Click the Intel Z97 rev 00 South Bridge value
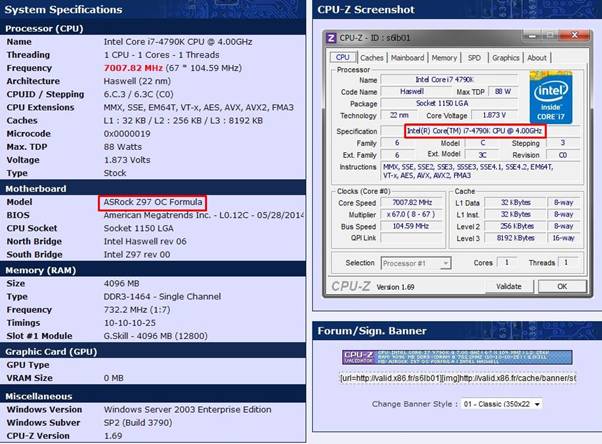Viewport: 602px width, 444px height. (137, 255)
